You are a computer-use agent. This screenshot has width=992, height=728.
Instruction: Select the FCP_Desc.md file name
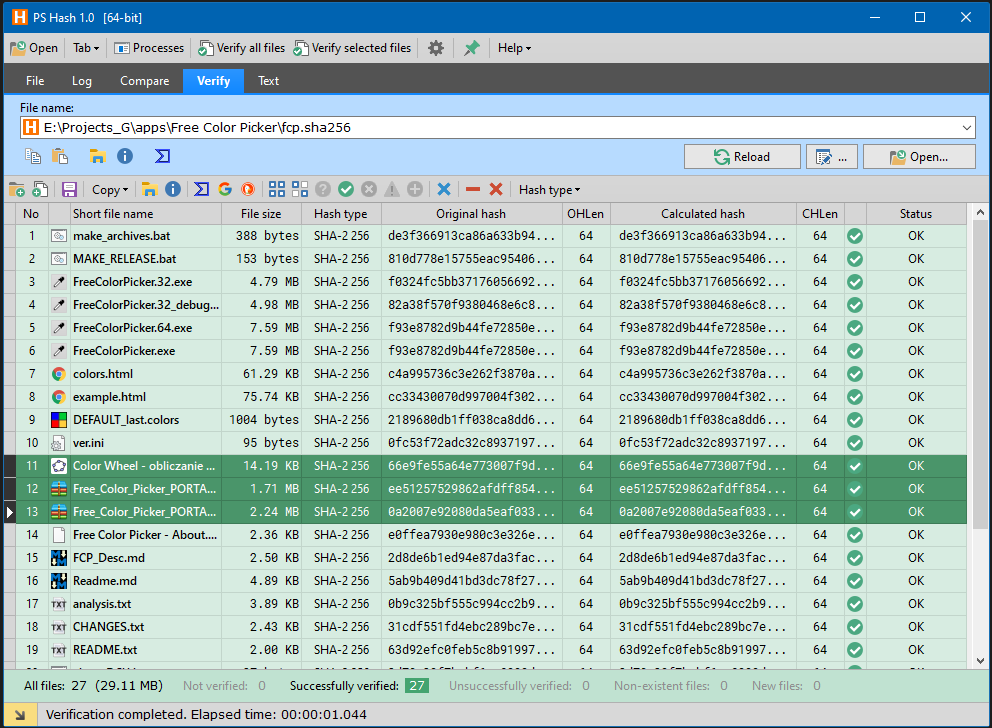coord(109,558)
